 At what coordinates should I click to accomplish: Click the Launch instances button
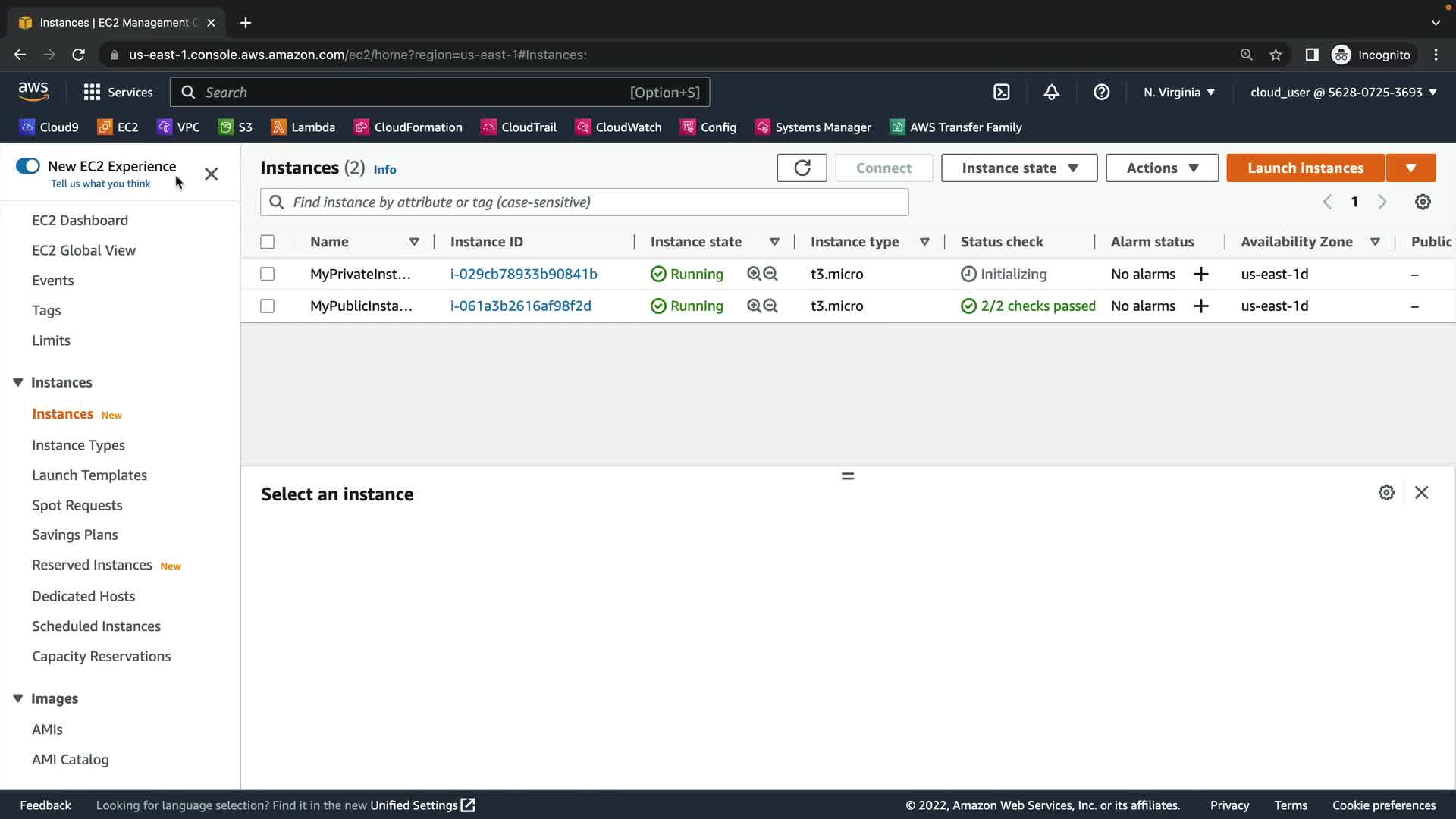[x=1305, y=168]
